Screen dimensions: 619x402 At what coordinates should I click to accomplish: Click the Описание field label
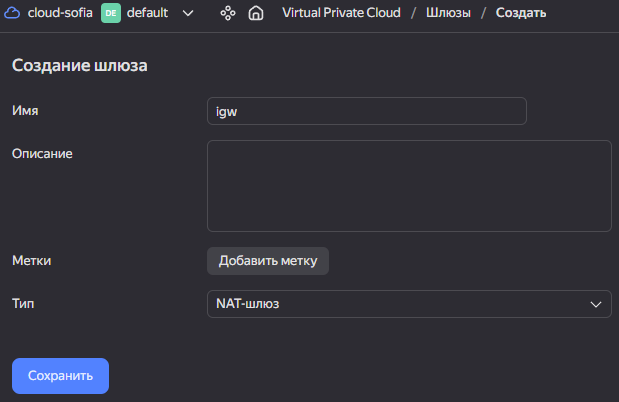tap(42, 154)
